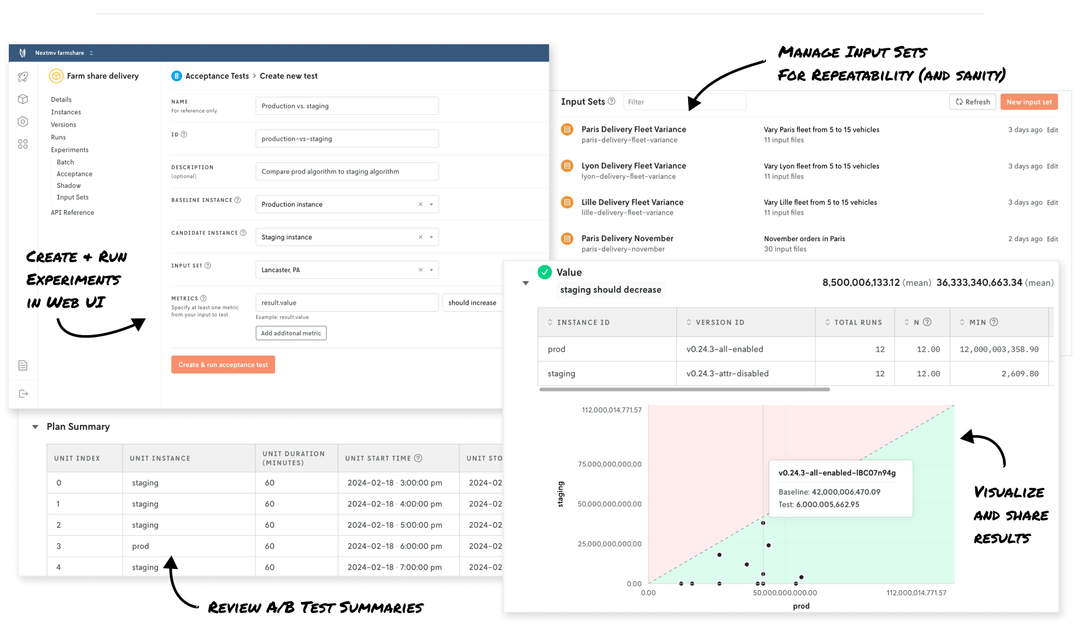Image resolution: width=1080 pixels, height=635 pixels.
Task: Click help icon next to Input Sets heading
Action: pyautogui.click(x=612, y=101)
